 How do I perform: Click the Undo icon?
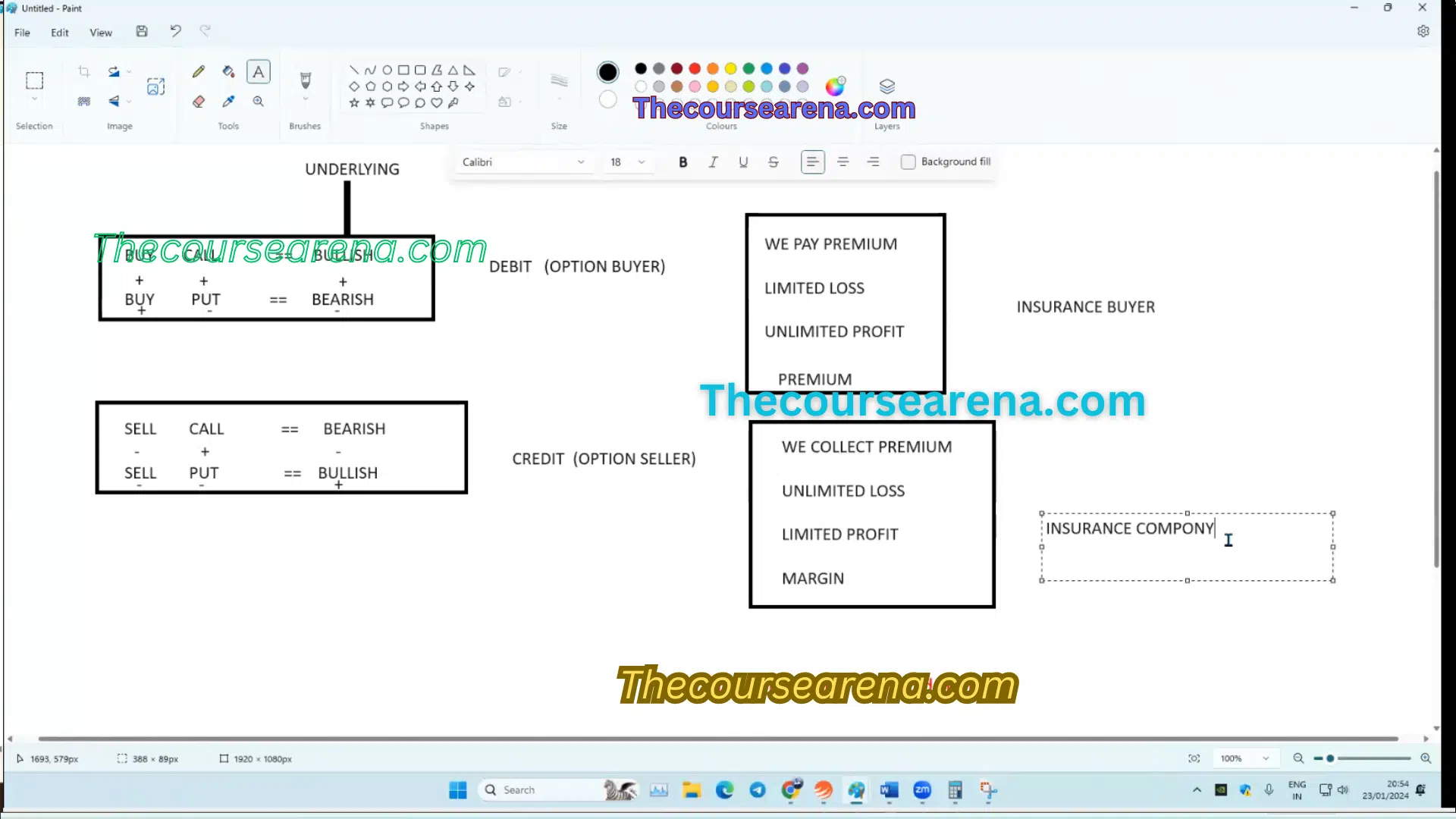(176, 31)
